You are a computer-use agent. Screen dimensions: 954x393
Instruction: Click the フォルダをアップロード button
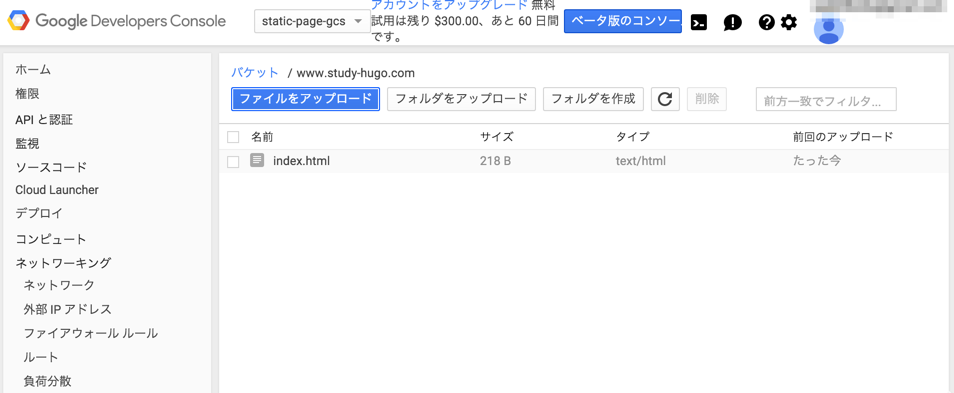(461, 99)
